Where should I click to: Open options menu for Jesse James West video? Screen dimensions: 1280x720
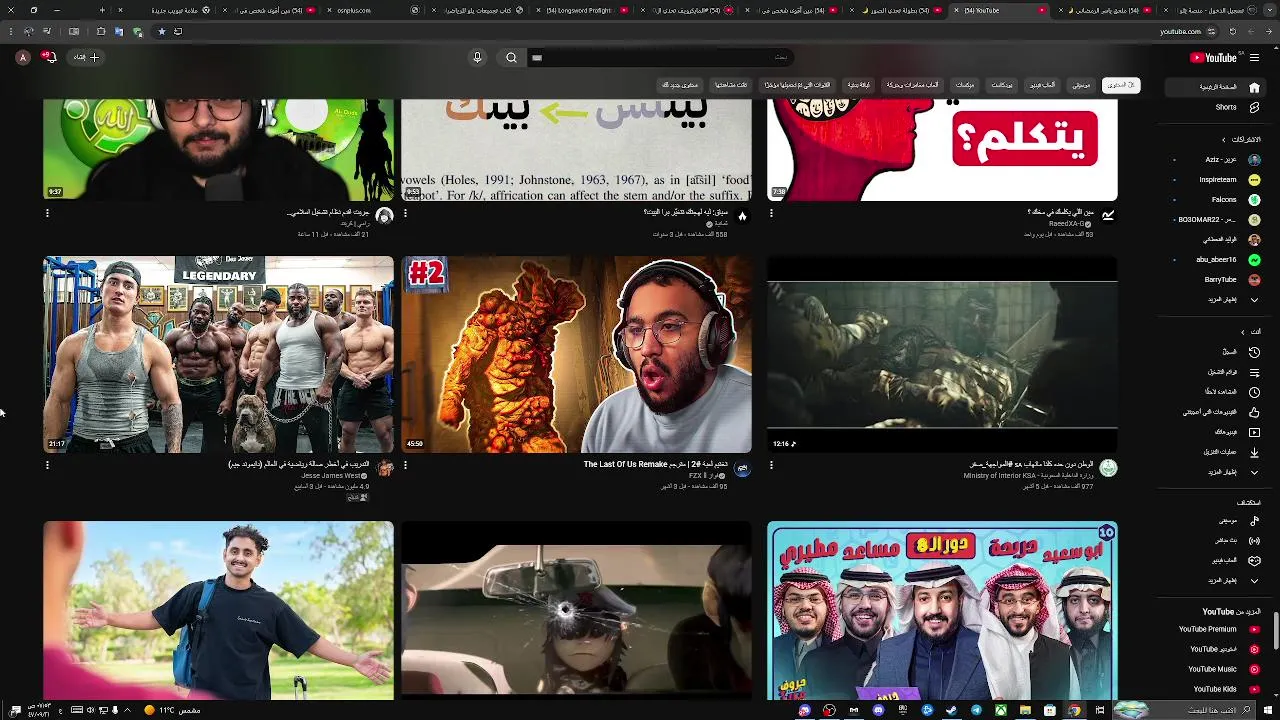pyautogui.click(x=47, y=465)
